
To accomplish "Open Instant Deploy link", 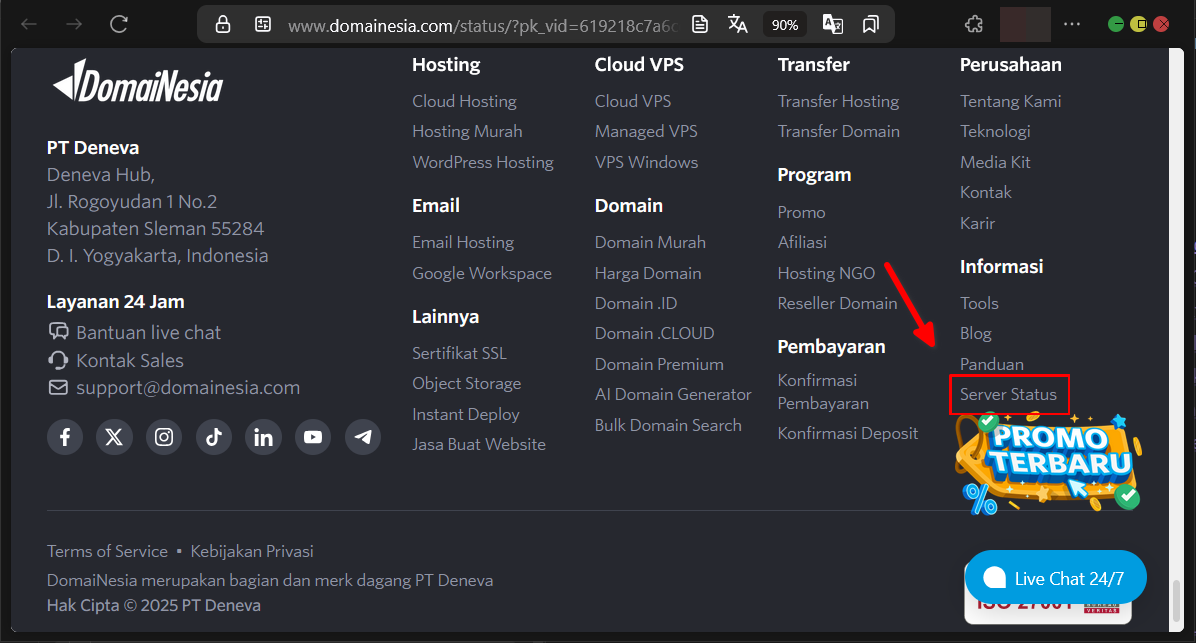I will (x=466, y=414).
